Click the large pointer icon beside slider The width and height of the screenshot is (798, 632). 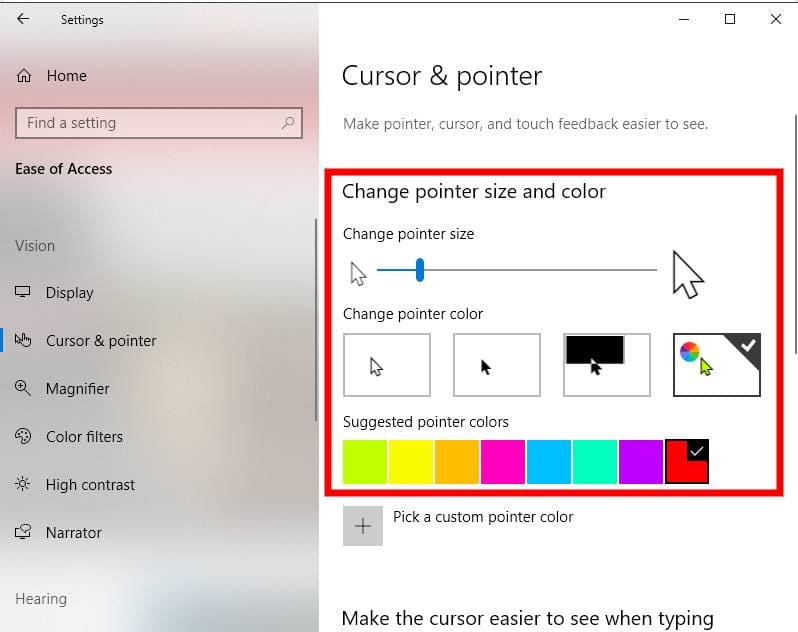[x=688, y=274]
